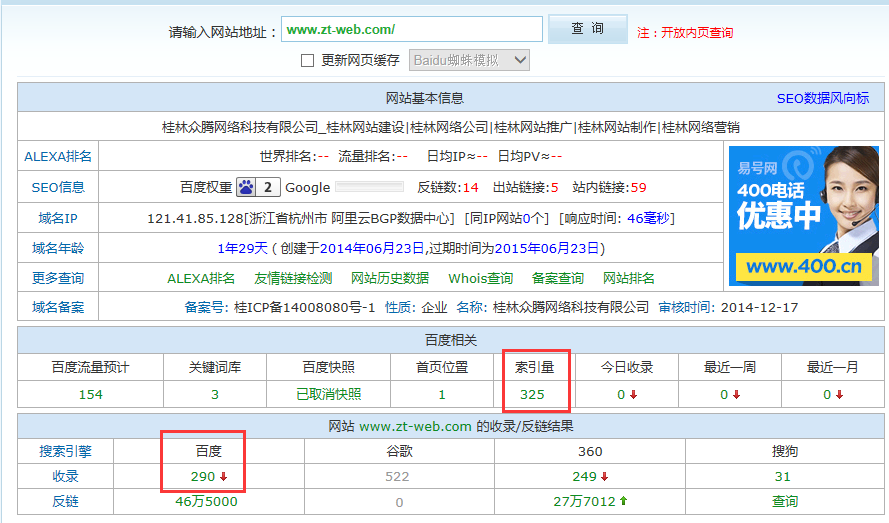The height and width of the screenshot is (523, 889).
Task: Open green ALEXA排名 query link
Action: coord(201,279)
